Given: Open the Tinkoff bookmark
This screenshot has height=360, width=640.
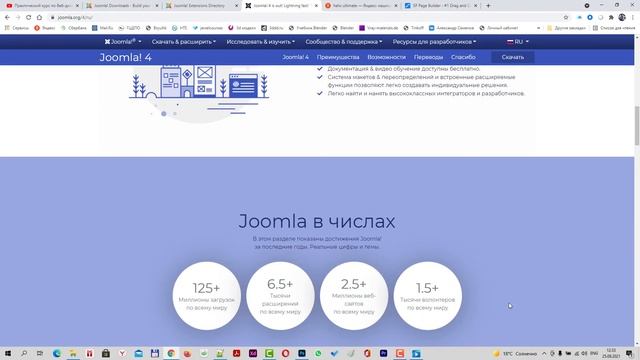Looking at the screenshot, I should [413, 28].
